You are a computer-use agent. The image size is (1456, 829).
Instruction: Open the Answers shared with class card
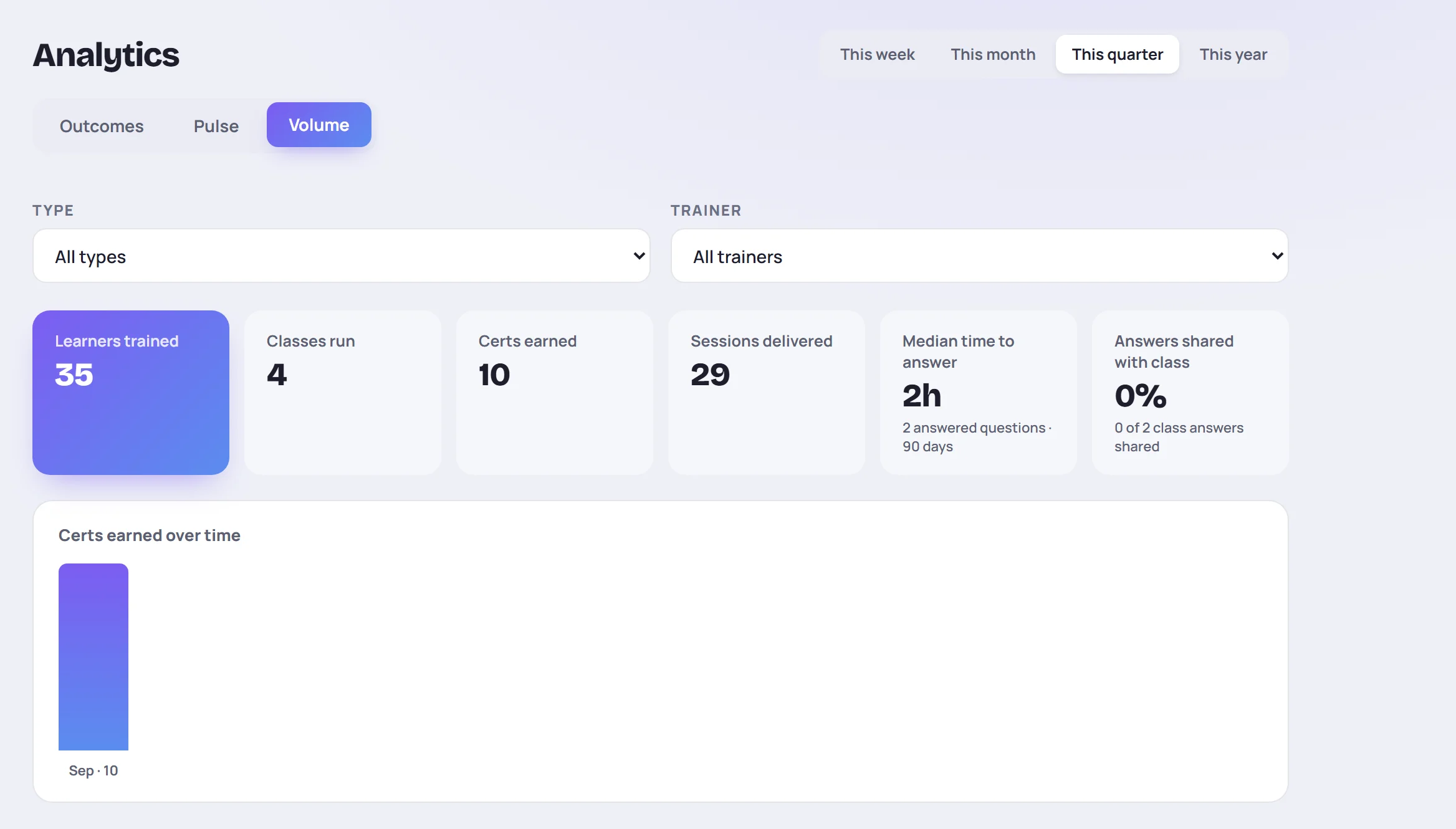pyautogui.click(x=1190, y=393)
